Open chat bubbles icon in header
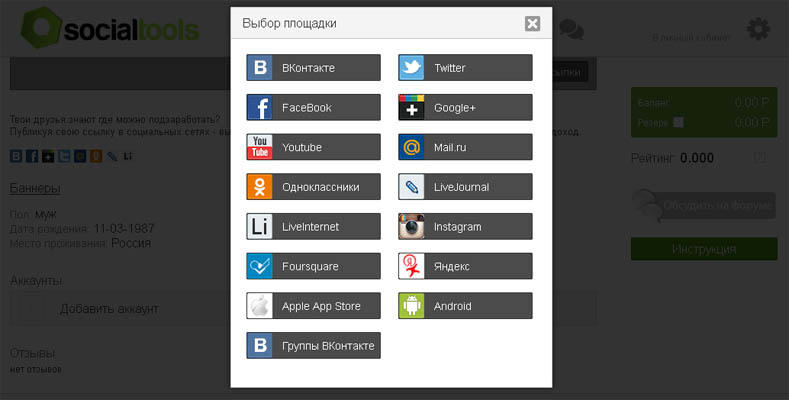 click(x=572, y=29)
